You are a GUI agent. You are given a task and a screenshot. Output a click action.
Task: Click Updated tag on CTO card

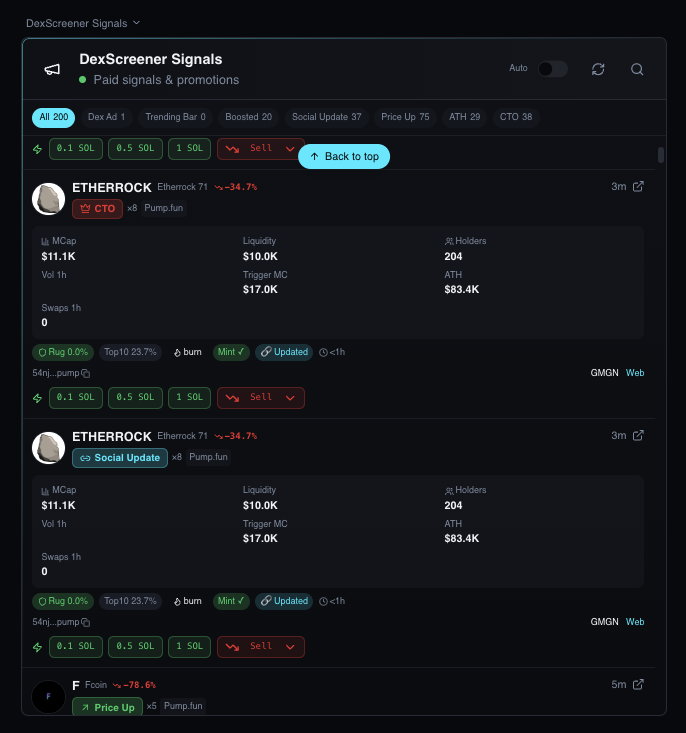point(284,352)
